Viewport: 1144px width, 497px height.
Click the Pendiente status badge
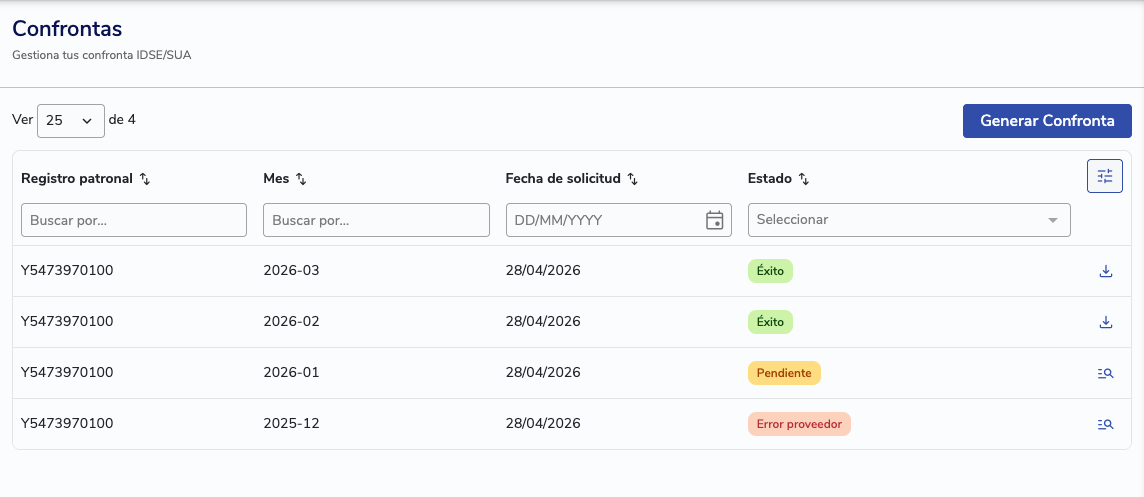(x=783, y=373)
